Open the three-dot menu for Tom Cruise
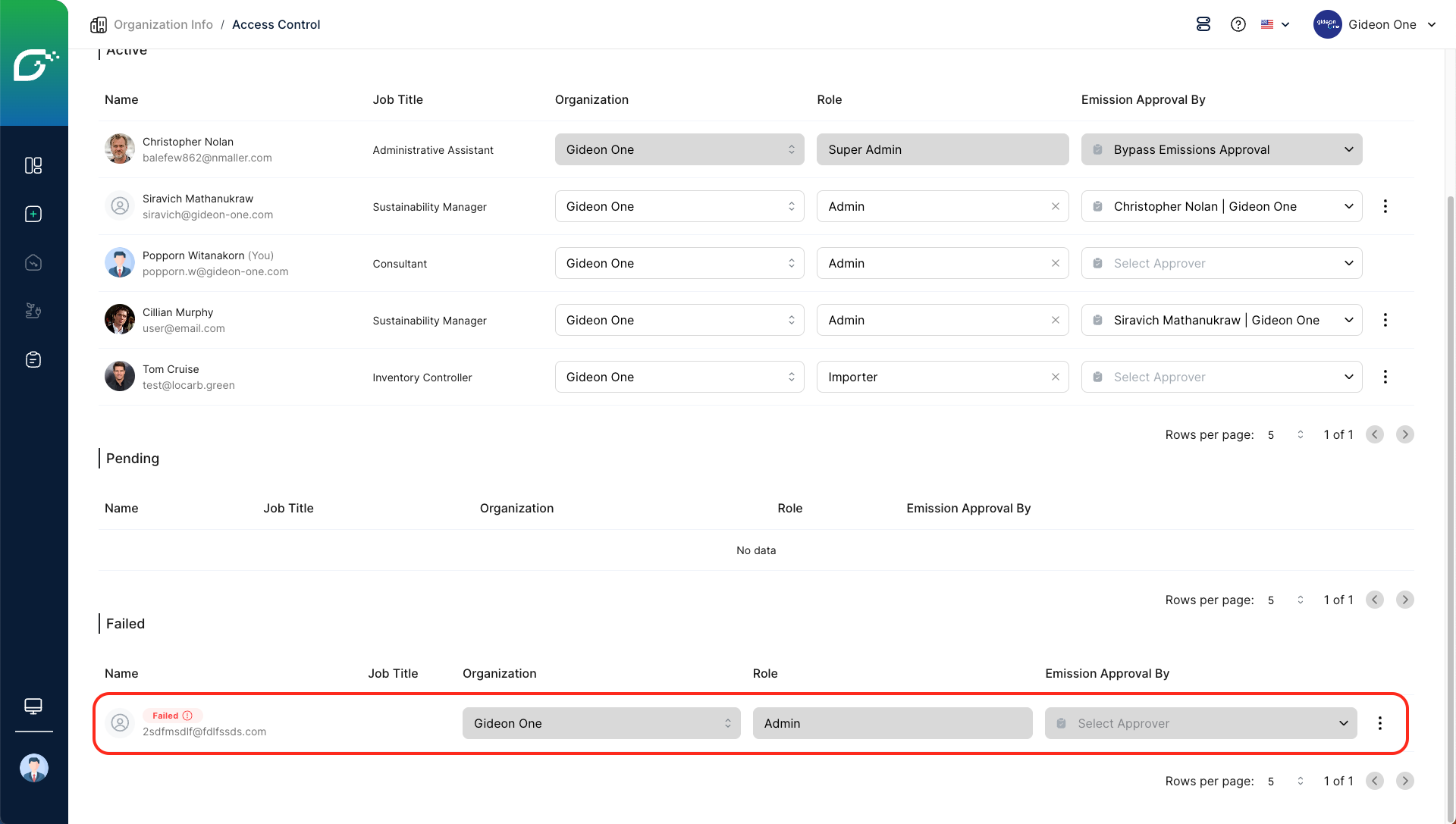 click(x=1385, y=377)
